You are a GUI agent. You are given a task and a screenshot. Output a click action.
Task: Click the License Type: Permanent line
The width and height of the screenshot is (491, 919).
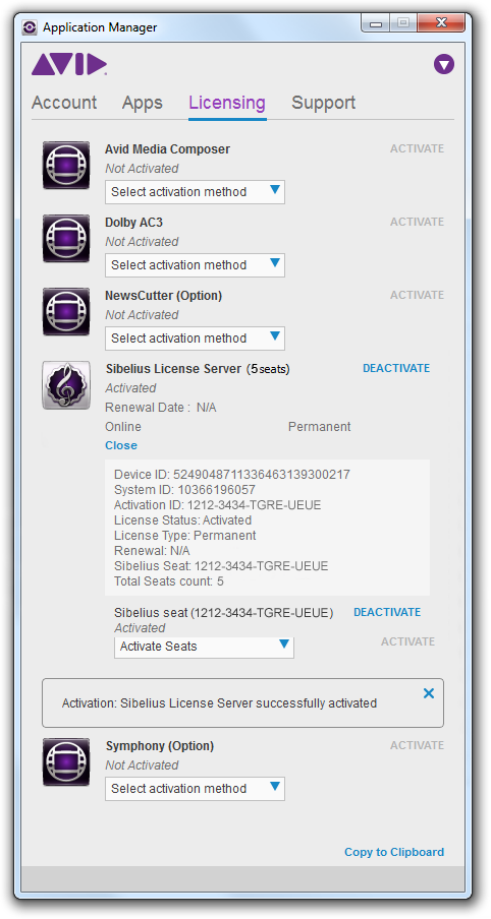[x=185, y=536]
